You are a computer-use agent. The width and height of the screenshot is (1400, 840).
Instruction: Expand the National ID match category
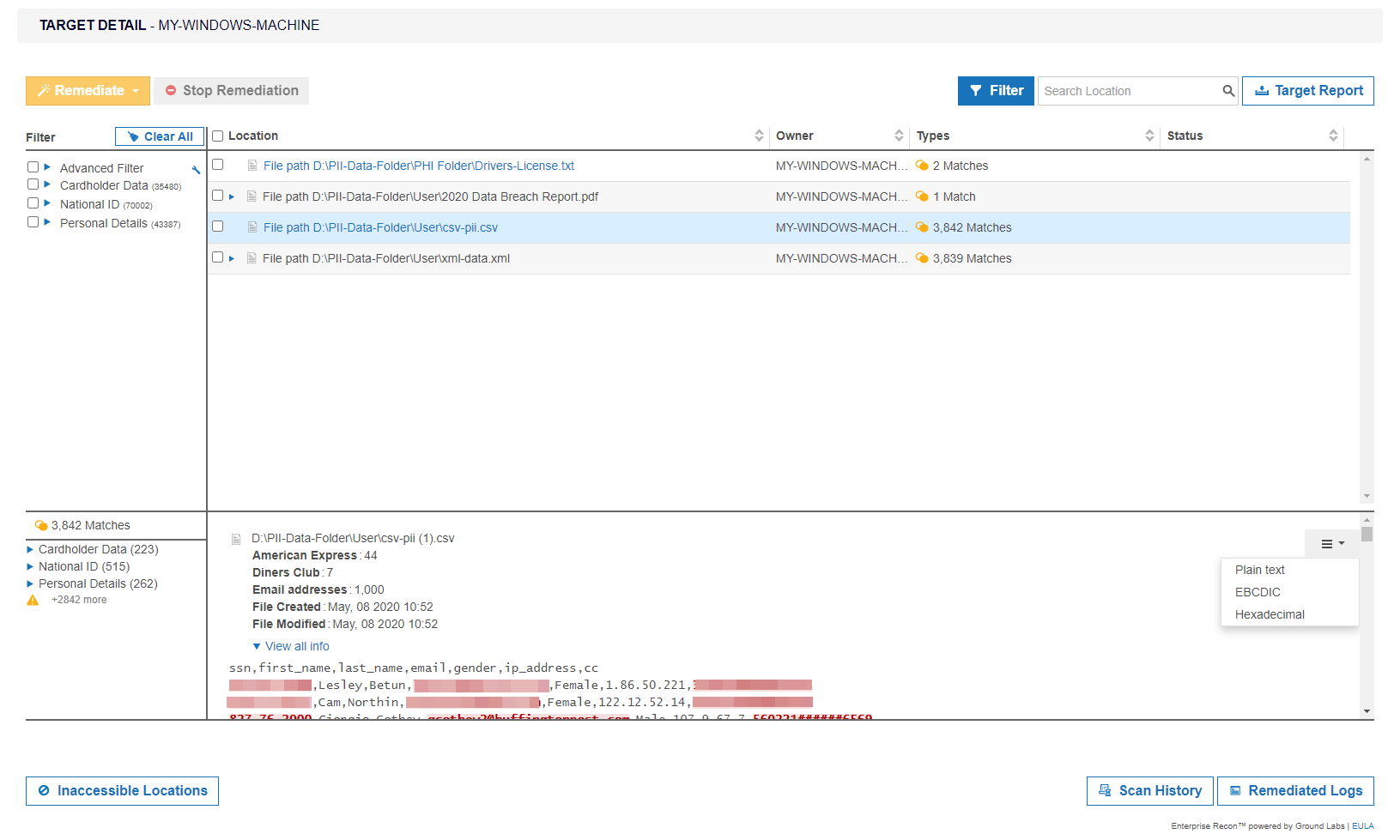click(30, 567)
